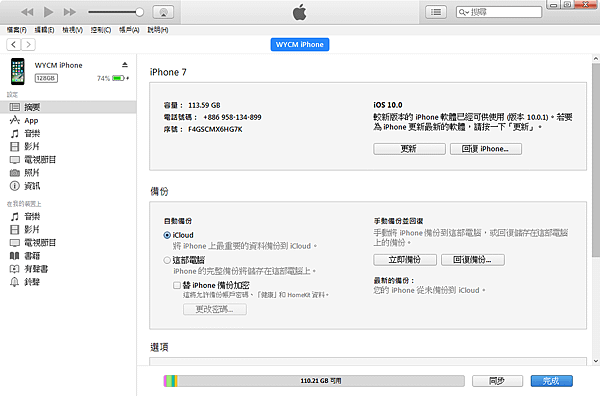Click the capacity value 113.59 GB
This screenshot has height=396, width=600.
pyautogui.click(x=204, y=105)
